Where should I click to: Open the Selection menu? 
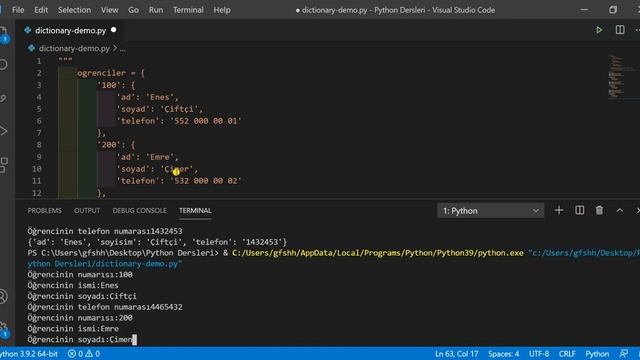(74, 10)
